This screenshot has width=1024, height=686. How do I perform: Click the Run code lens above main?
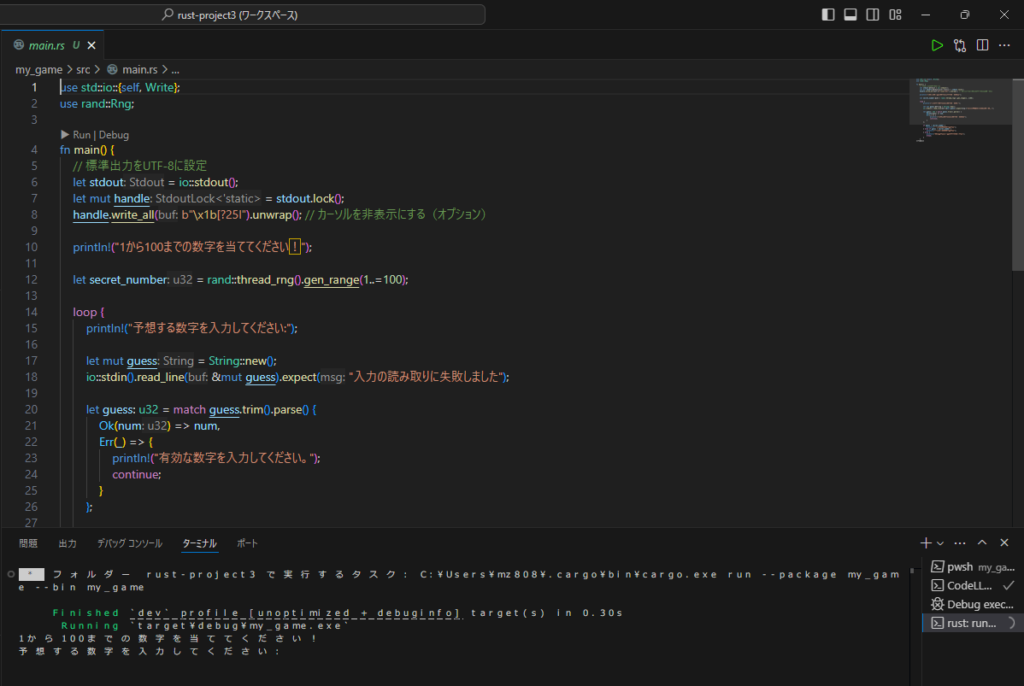click(x=82, y=135)
